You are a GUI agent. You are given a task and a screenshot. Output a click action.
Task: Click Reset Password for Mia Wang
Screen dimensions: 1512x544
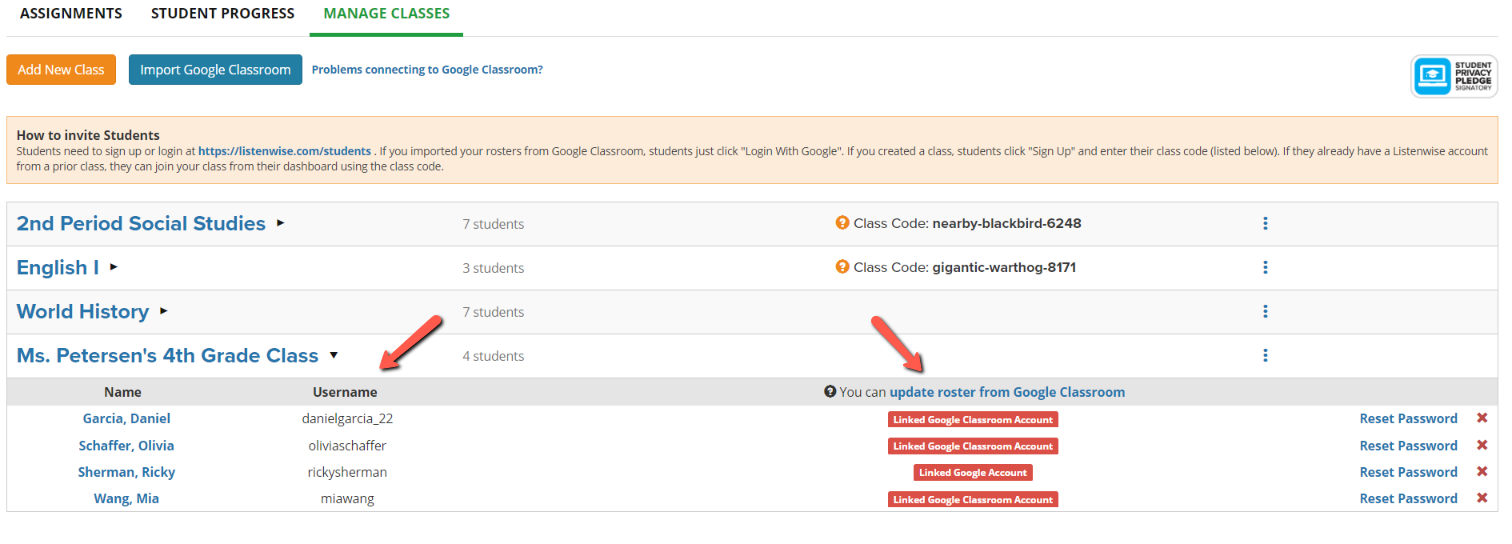[x=1408, y=499]
